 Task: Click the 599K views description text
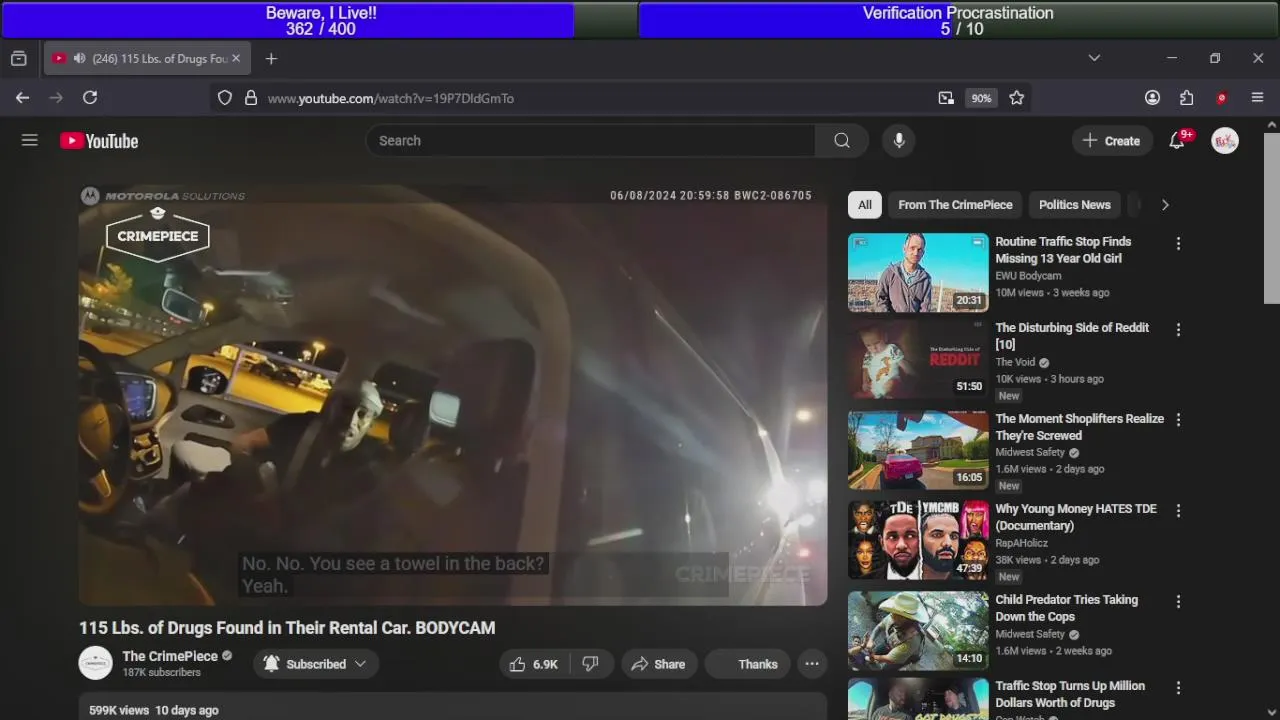click(154, 711)
